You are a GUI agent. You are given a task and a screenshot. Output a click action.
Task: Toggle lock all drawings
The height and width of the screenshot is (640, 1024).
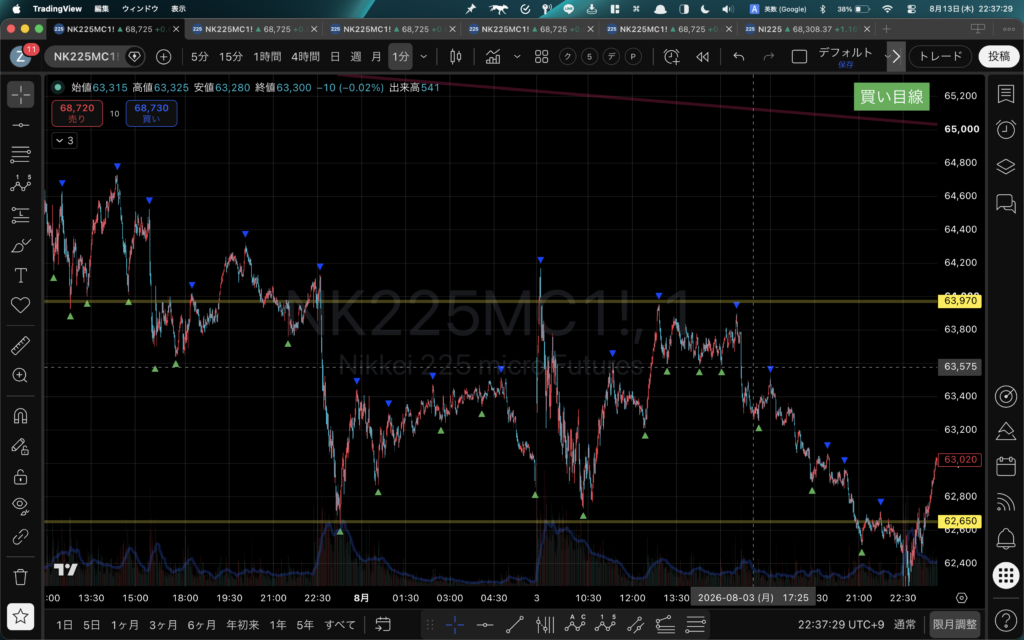(x=20, y=477)
